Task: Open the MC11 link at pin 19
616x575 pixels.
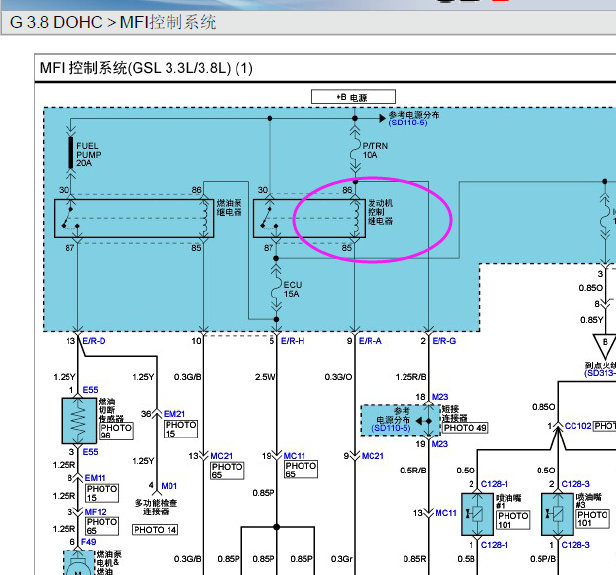Action: pos(294,456)
